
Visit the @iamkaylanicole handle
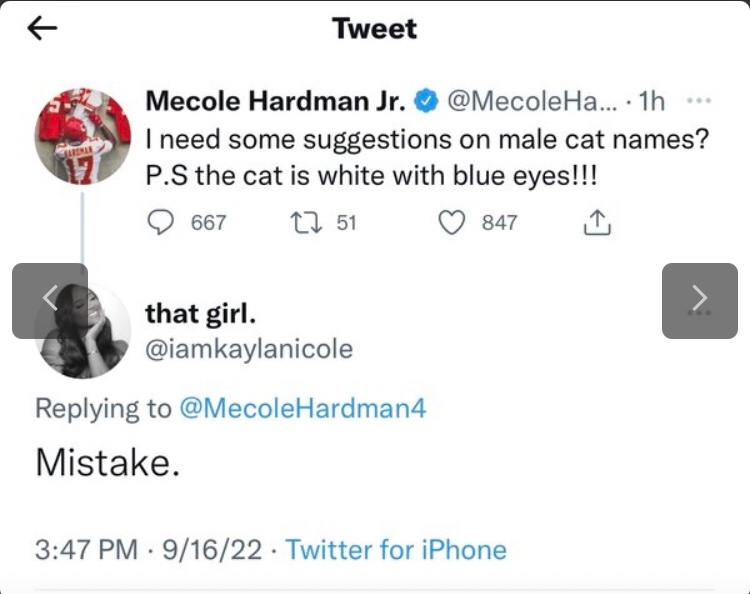click(x=249, y=348)
